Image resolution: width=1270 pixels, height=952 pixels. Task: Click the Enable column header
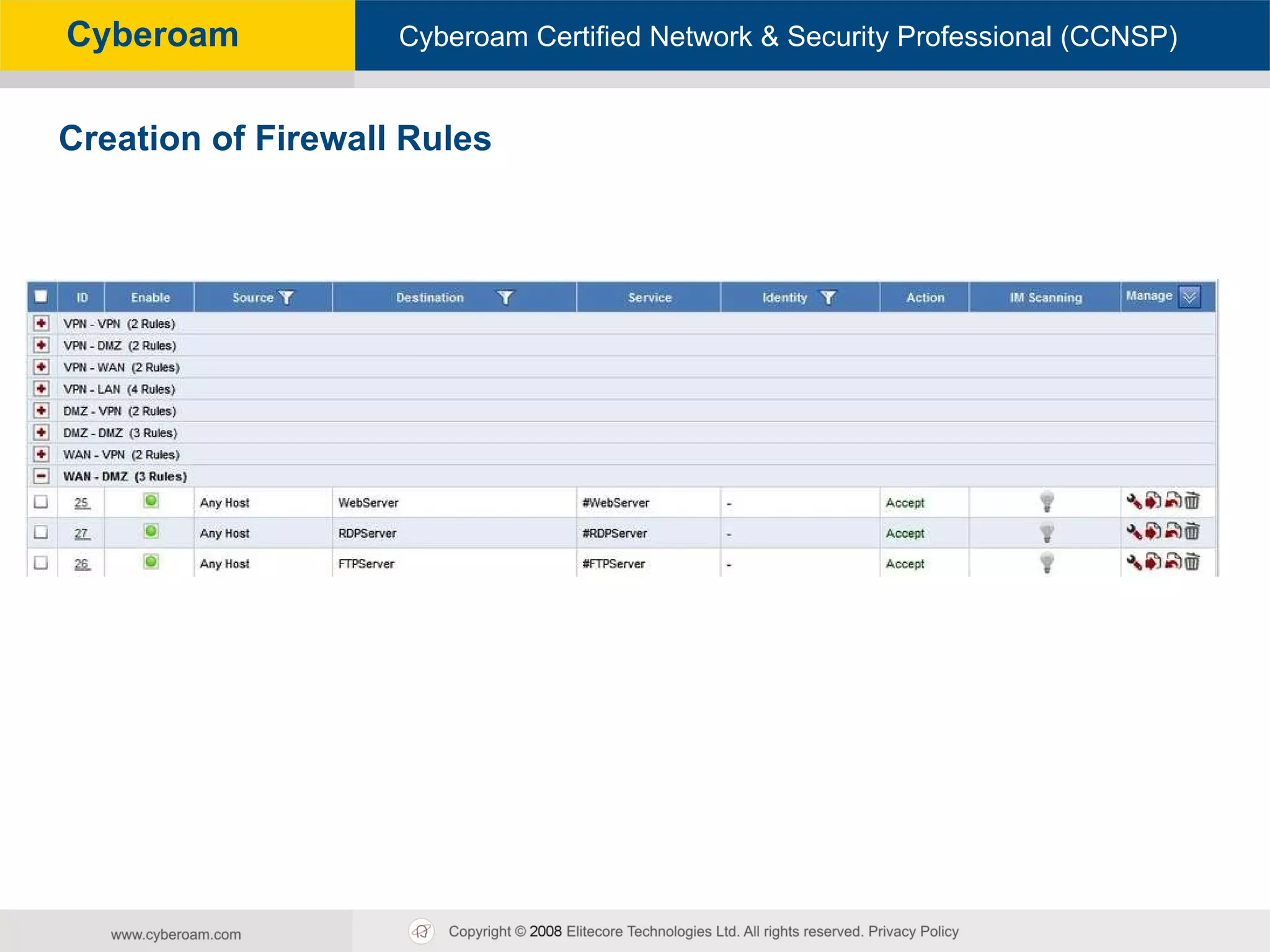pyautogui.click(x=150, y=297)
